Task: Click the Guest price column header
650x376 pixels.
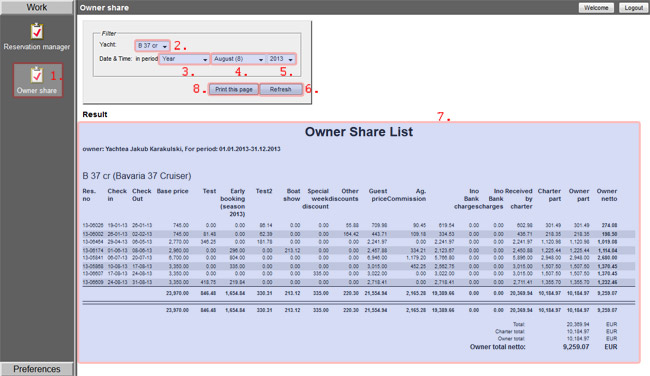Action: (378, 195)
